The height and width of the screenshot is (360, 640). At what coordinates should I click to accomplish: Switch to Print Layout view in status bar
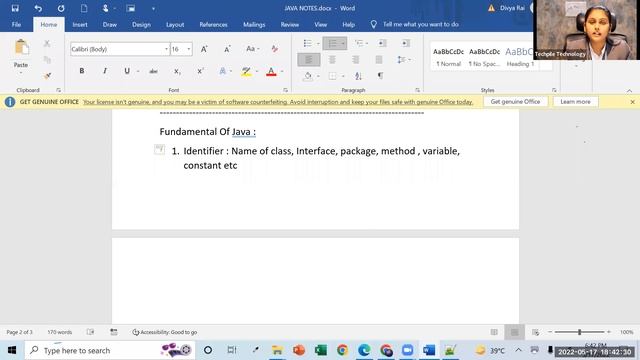point(514,332)
